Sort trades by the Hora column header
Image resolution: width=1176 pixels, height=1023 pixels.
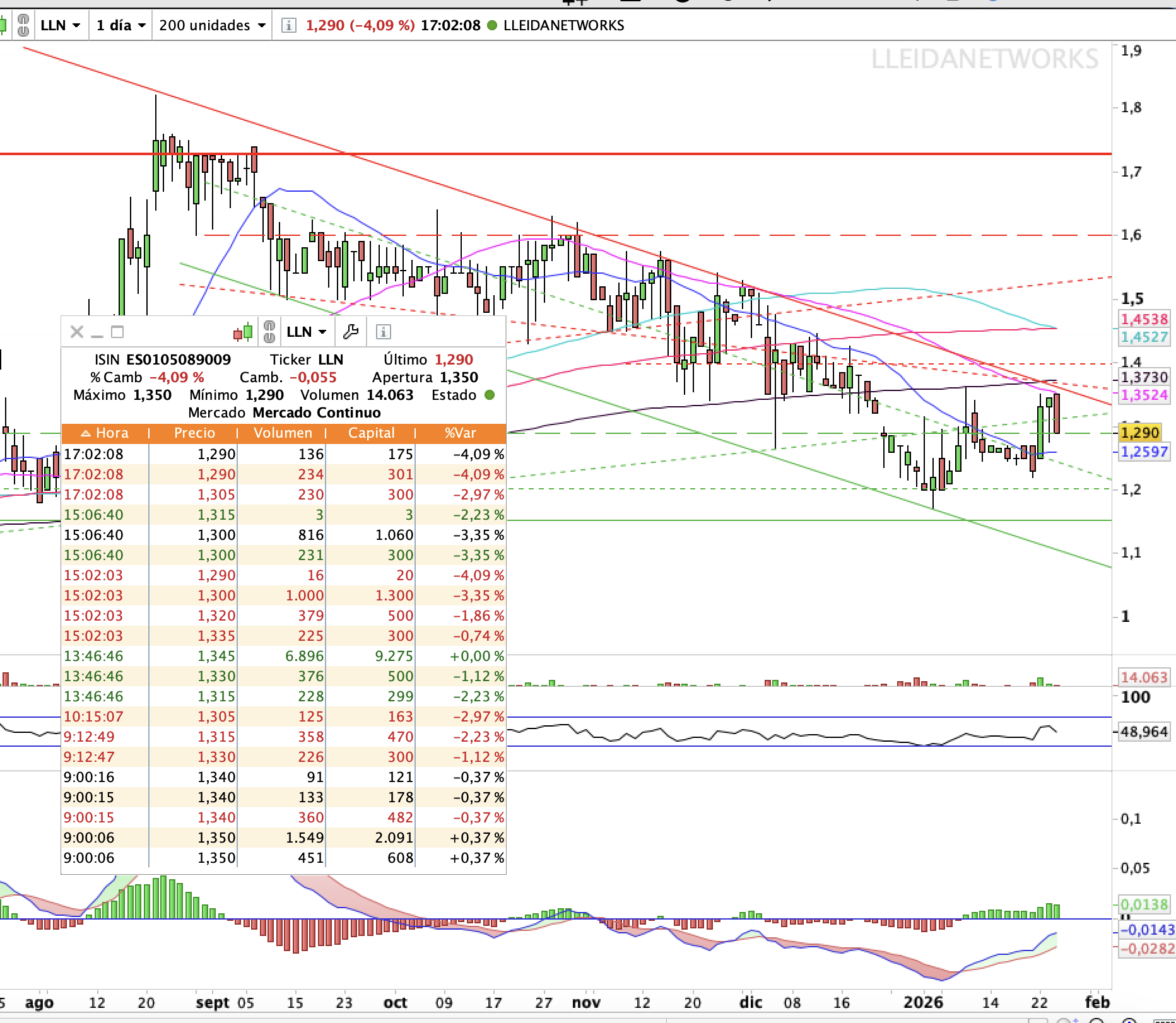coord(105,433)
